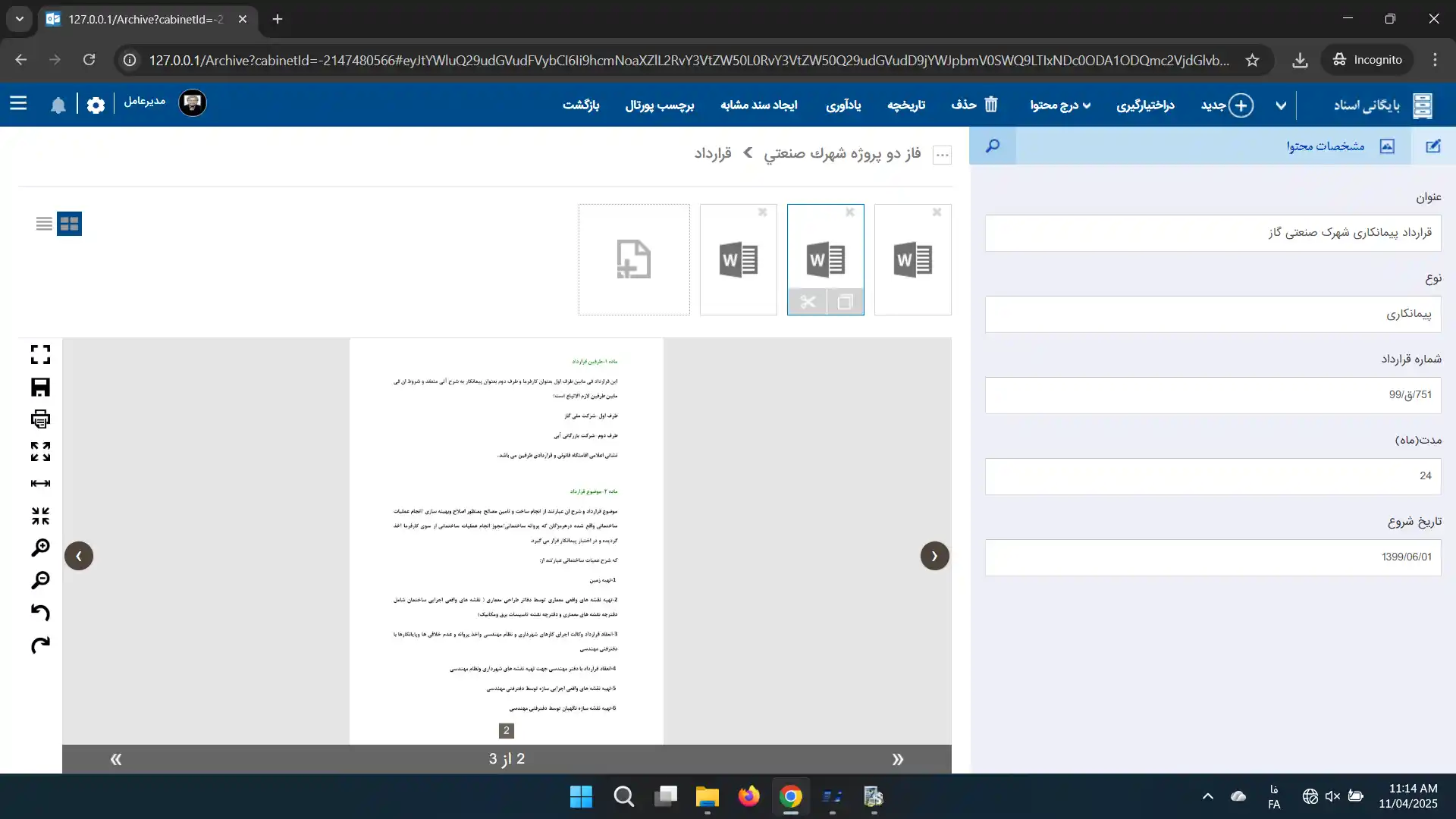1456x819 pixels.
Task: Click the save document icon
Action: [40, 388]
